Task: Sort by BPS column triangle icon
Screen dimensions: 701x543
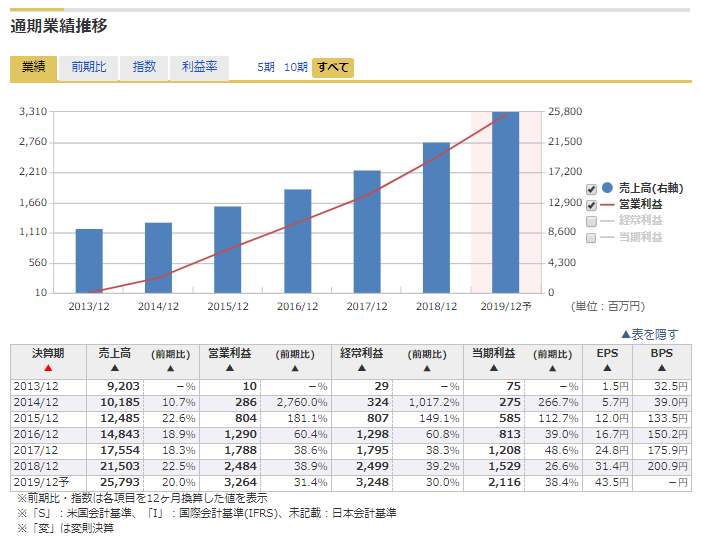Action: [661, 368]
